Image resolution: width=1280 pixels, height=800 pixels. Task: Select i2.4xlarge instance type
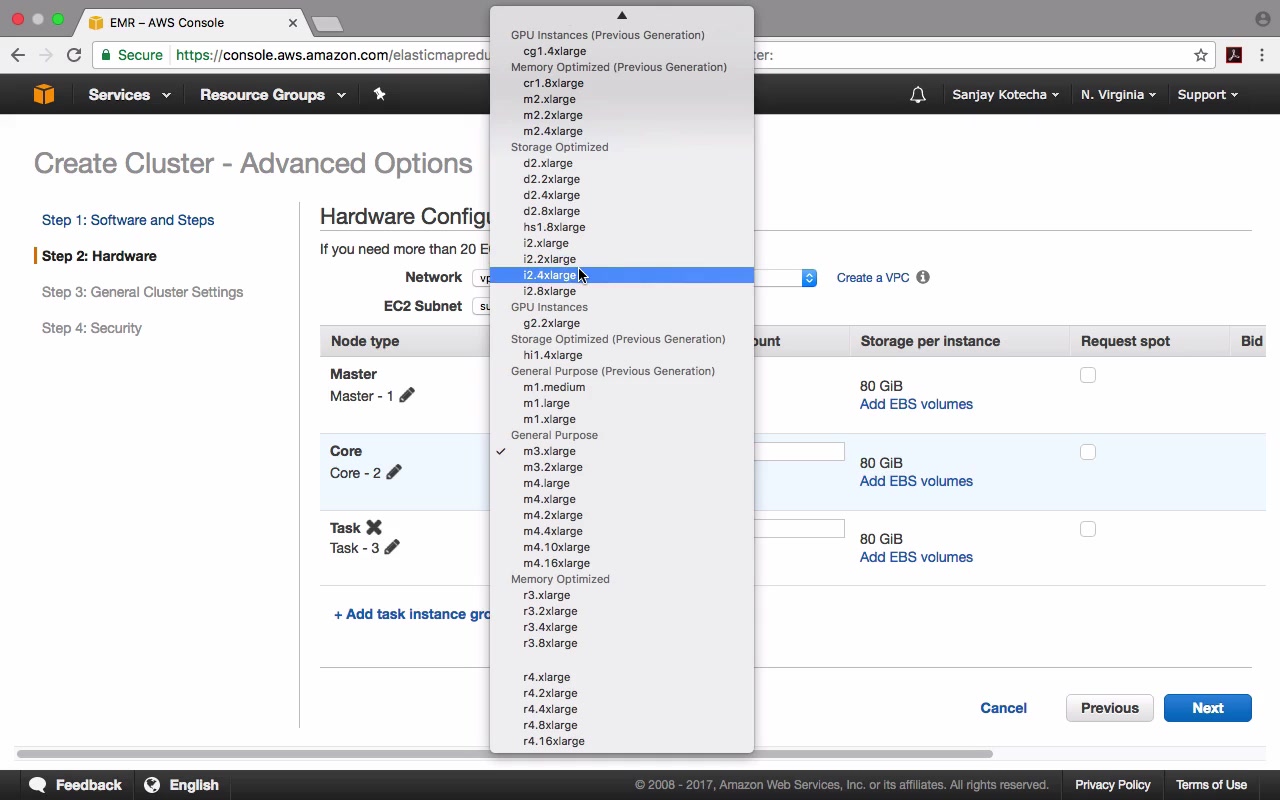[x=621, y=275]
